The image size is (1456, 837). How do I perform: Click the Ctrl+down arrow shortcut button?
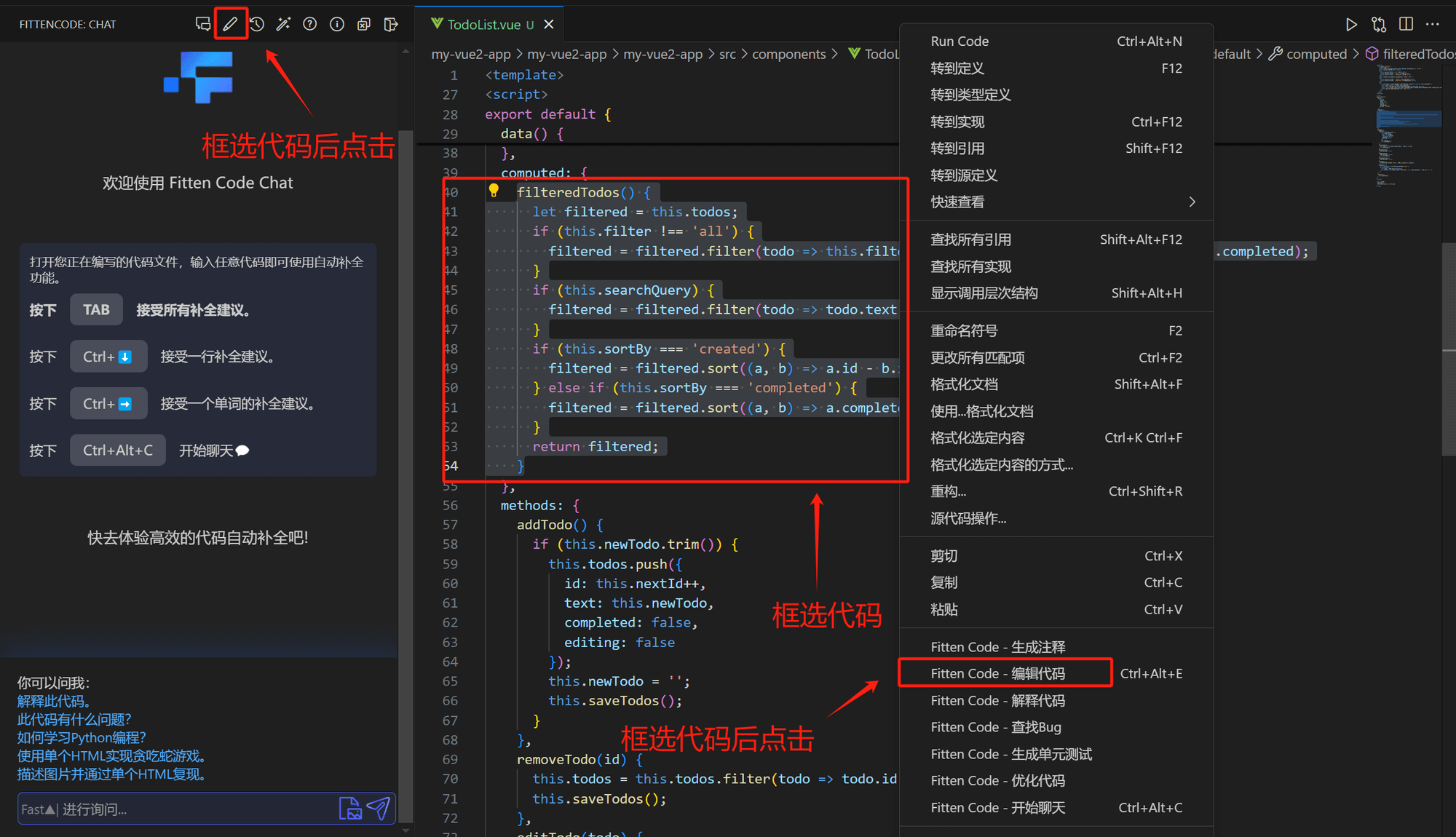click(x=108, y=357)
